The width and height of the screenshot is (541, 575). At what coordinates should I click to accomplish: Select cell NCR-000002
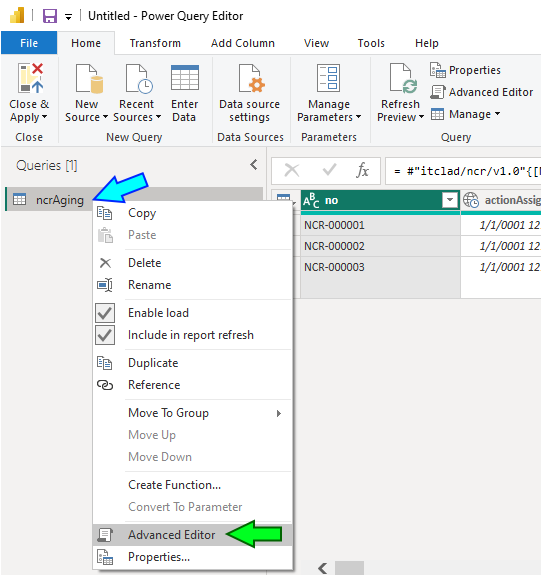tap(380, 246)
